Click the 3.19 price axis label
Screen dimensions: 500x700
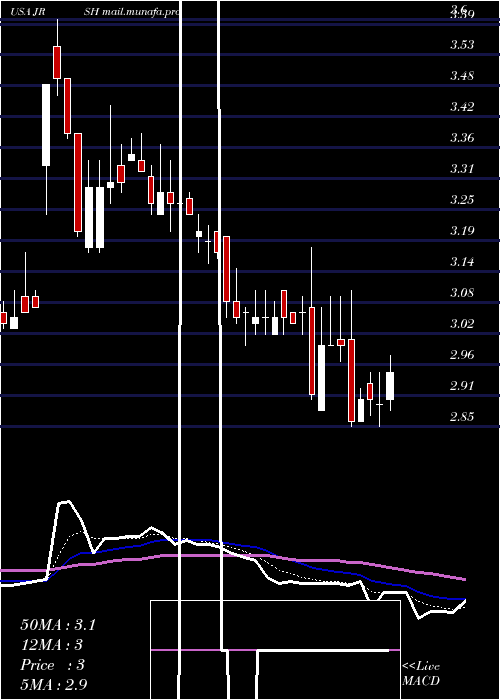(x=462, y=231)
